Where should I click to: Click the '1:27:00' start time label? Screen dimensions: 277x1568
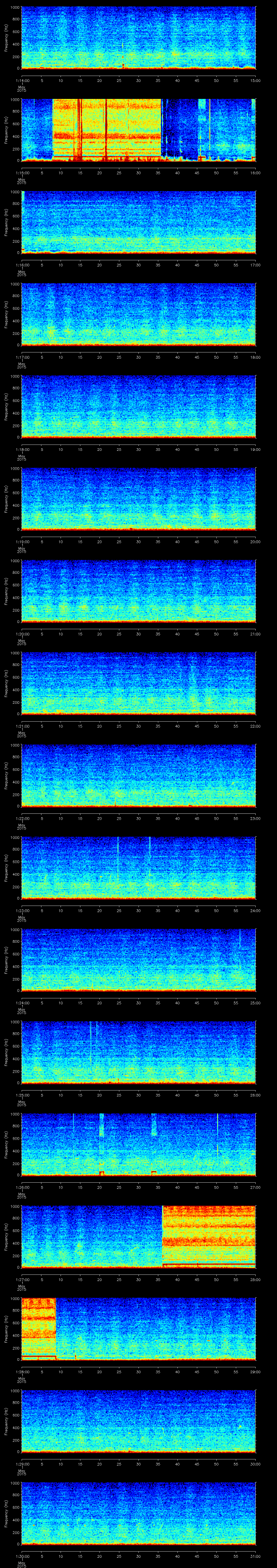click(22, 1279)
